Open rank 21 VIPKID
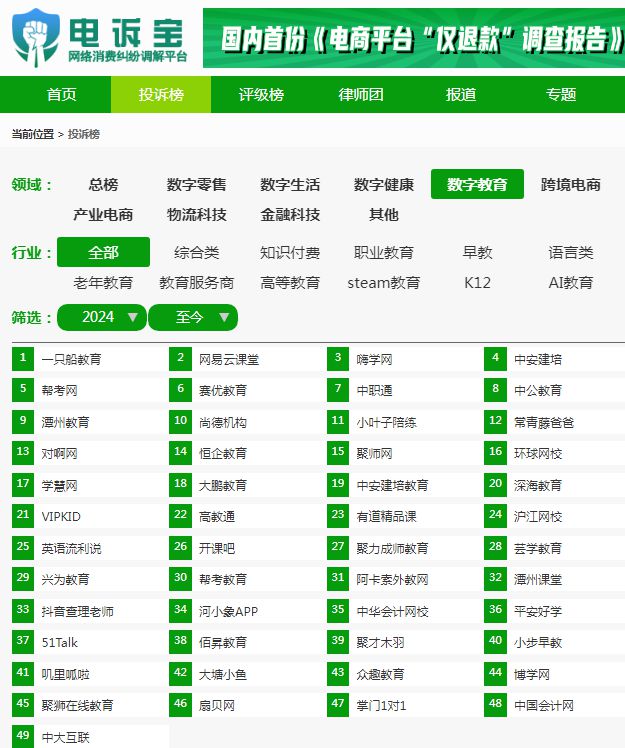The height and width of the screenshot is (748, 625). (61, 517)
